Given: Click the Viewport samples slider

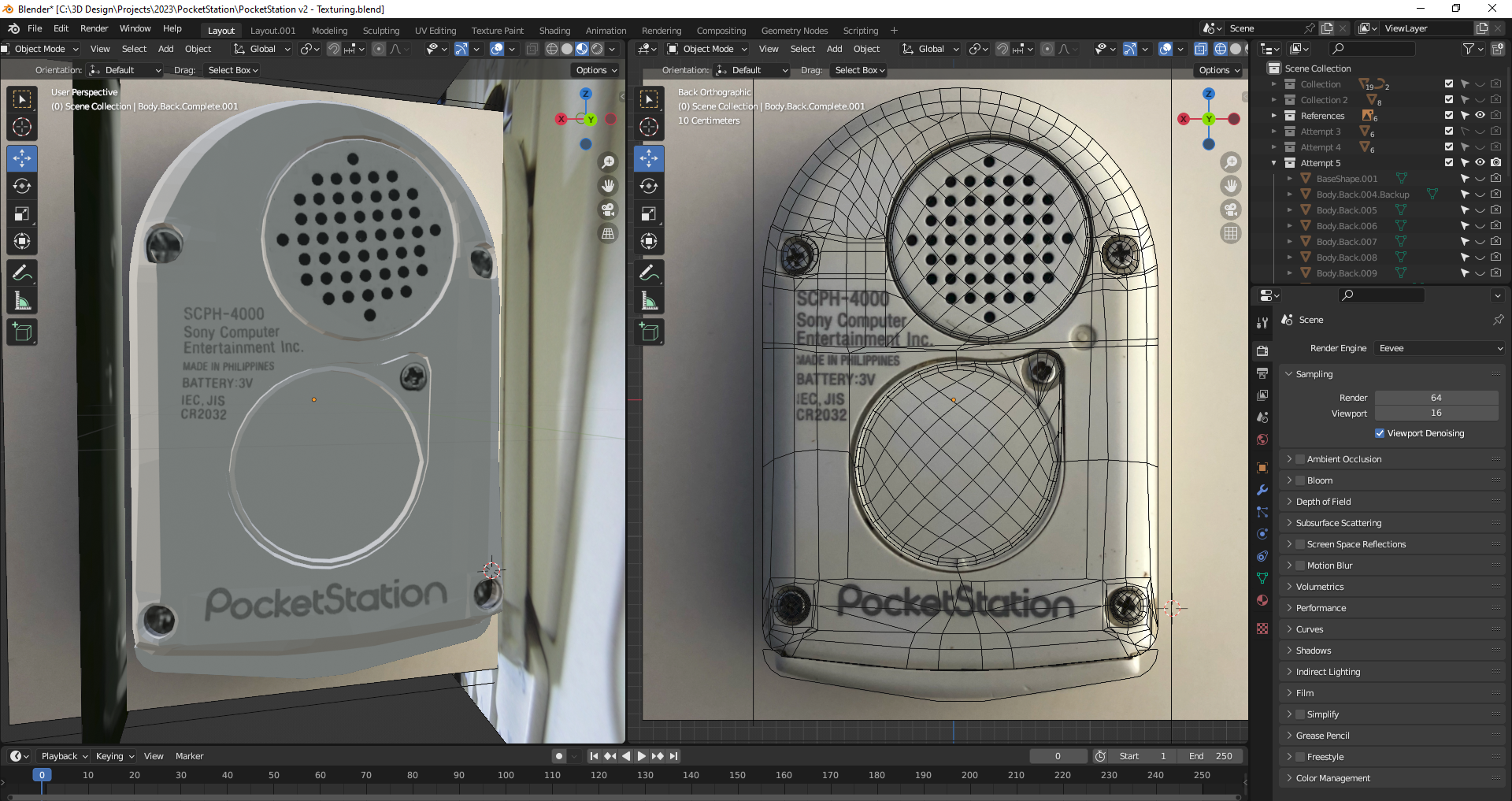Looking at the screenshot, I should pyautogui.click(x=1436, y=413).
